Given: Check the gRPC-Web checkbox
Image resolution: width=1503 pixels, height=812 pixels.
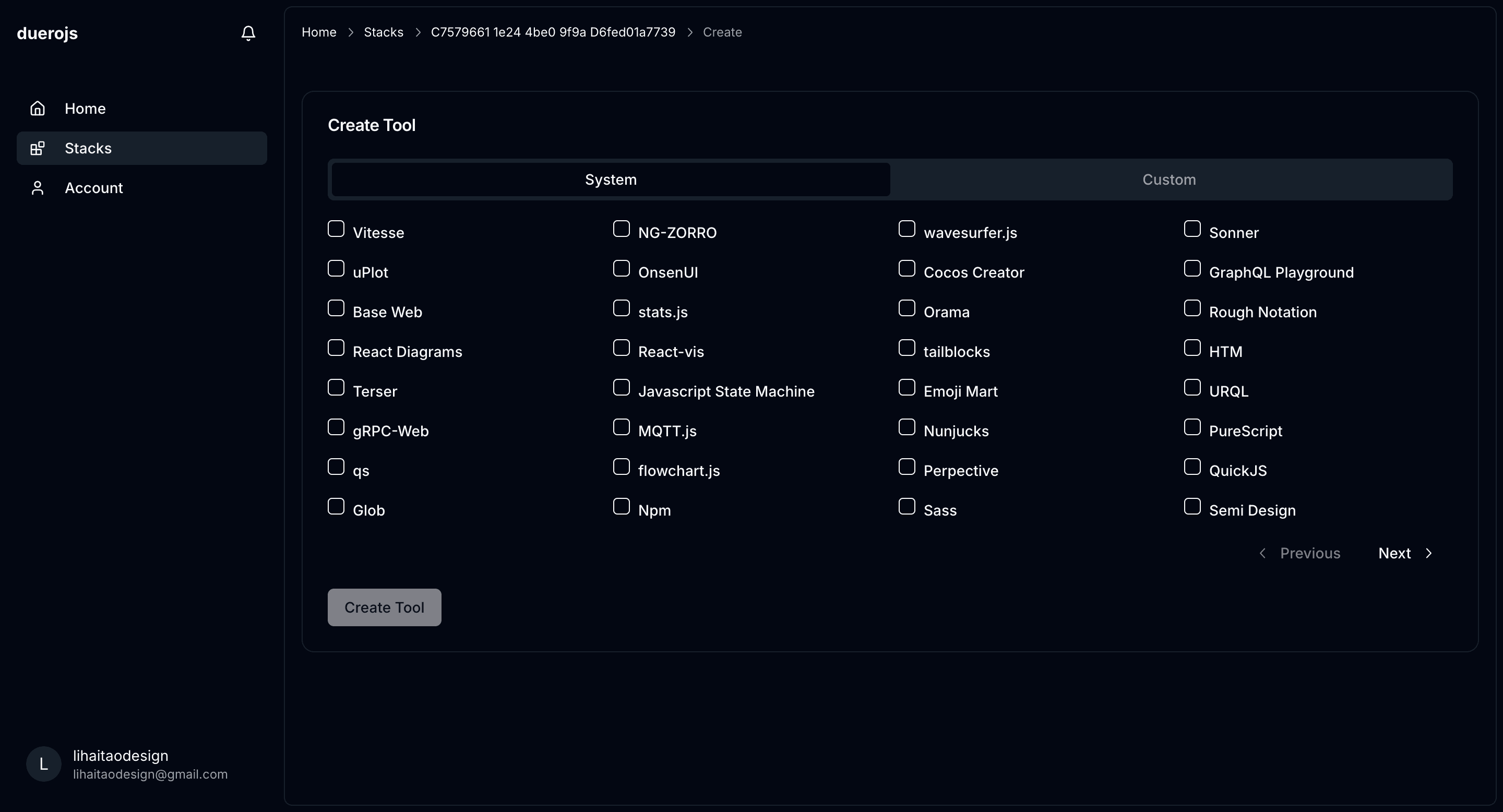Looking at the screenshot, I should point(336,427).
